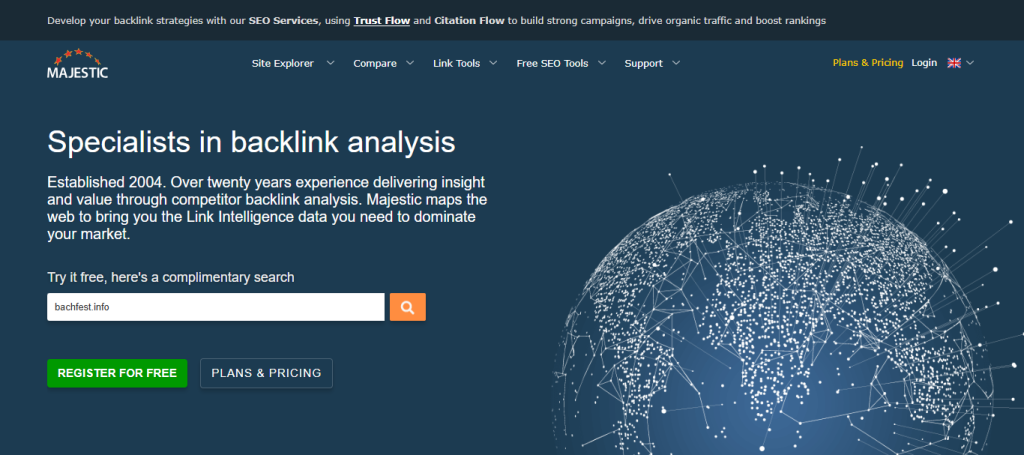Click the Login link
Image resolution: width=1024 pixels, height=455 pixels.
point(924,63)
